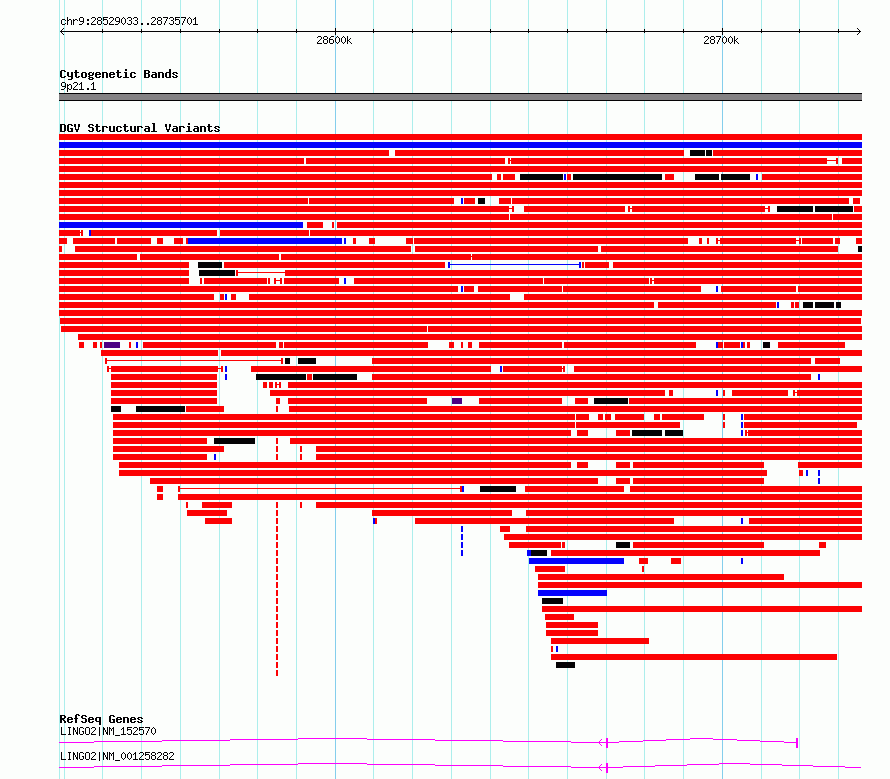Select the full-width blue variant bar
The width and height of the screenshot is (890, 779).
tap(460, 145)
